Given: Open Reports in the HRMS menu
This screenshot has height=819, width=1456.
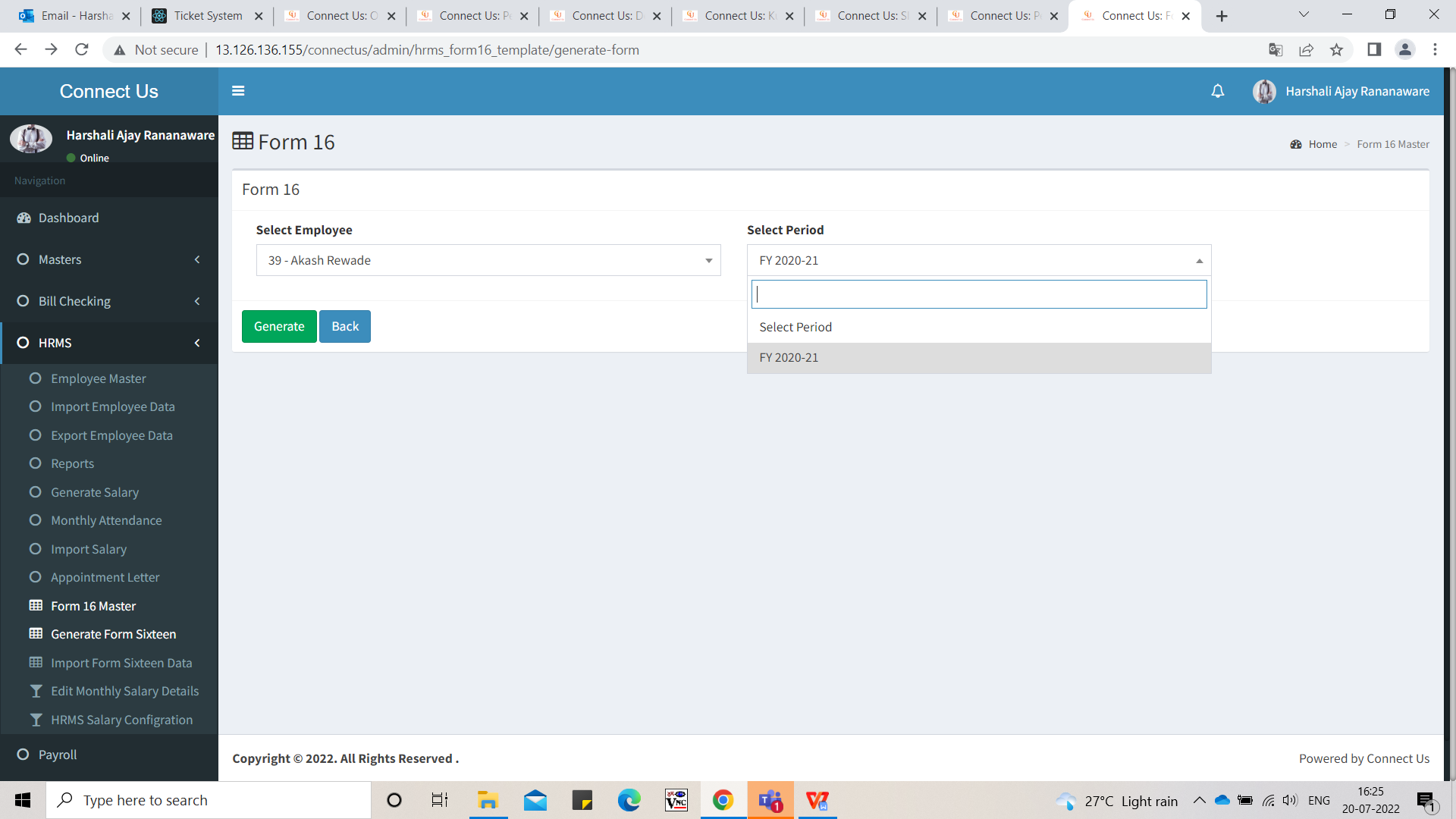Looking at the screenshot, I should coord(72,463).
